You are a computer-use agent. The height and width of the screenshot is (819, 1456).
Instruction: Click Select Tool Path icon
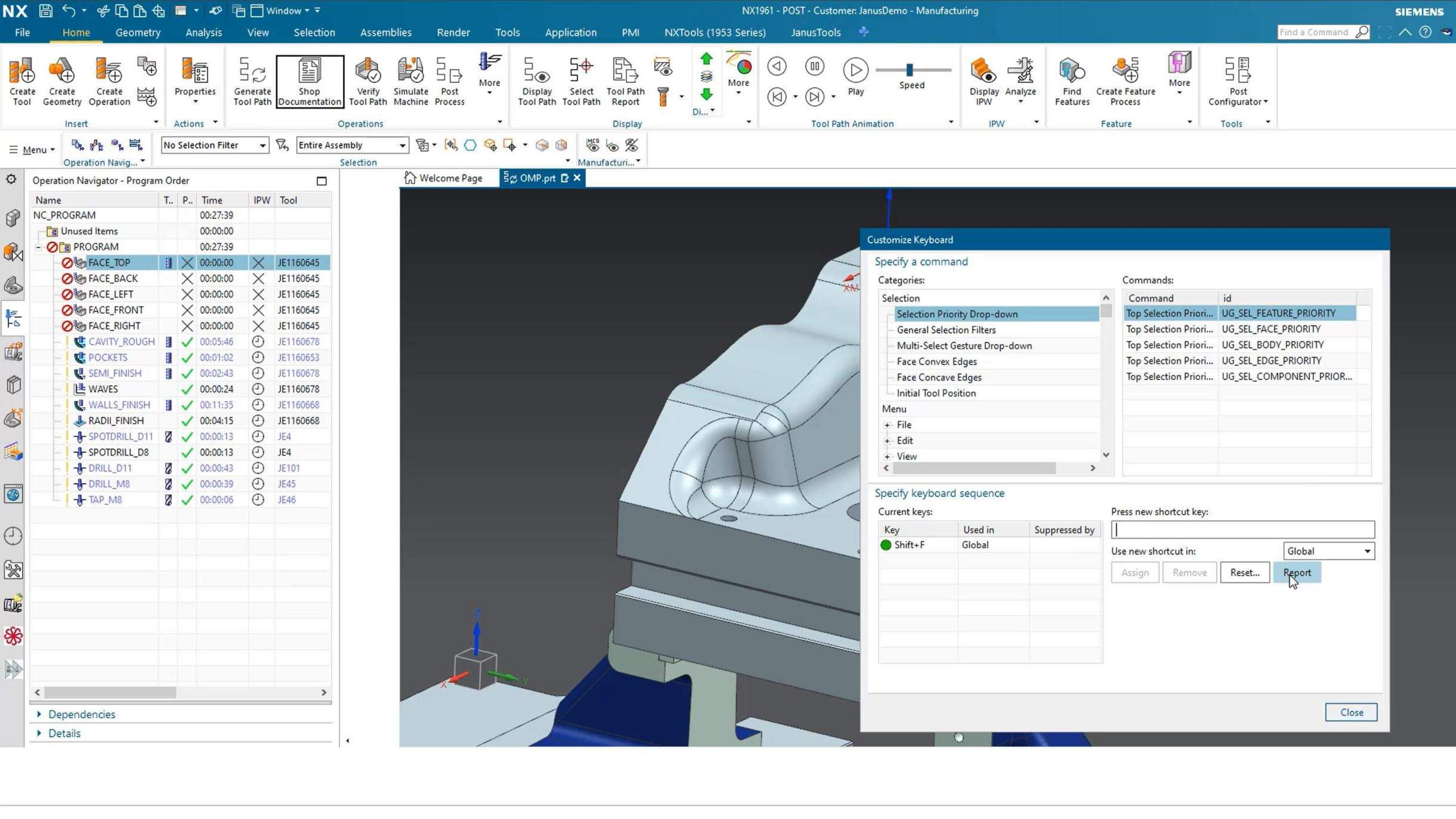pos(581,80)
